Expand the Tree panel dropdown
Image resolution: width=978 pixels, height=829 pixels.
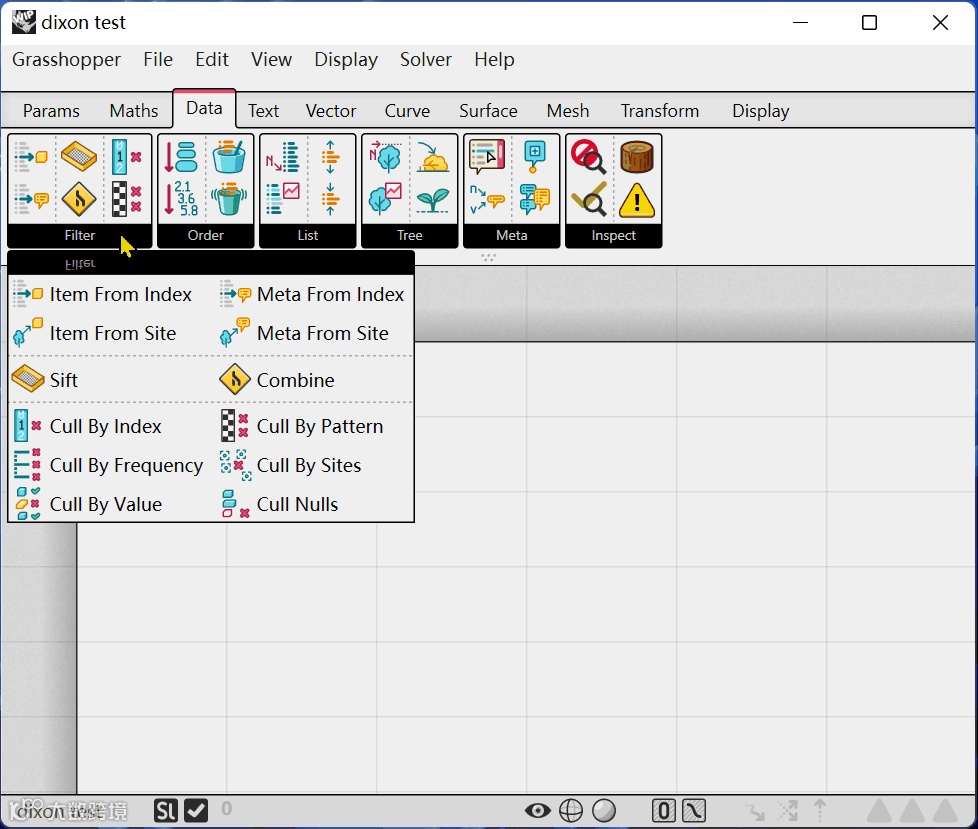(x=410, y=236)
